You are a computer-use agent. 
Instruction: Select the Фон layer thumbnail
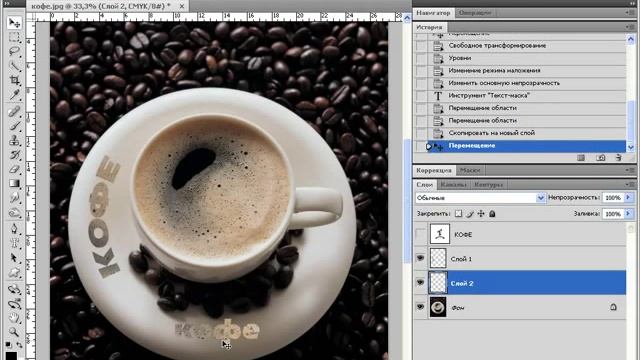pos(438,307)
